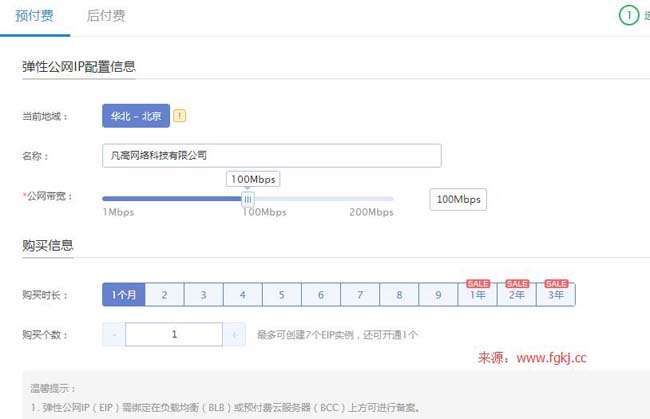Click the step 1 circle indicator
The image size is (650, 419).
[x=628, y=16]
